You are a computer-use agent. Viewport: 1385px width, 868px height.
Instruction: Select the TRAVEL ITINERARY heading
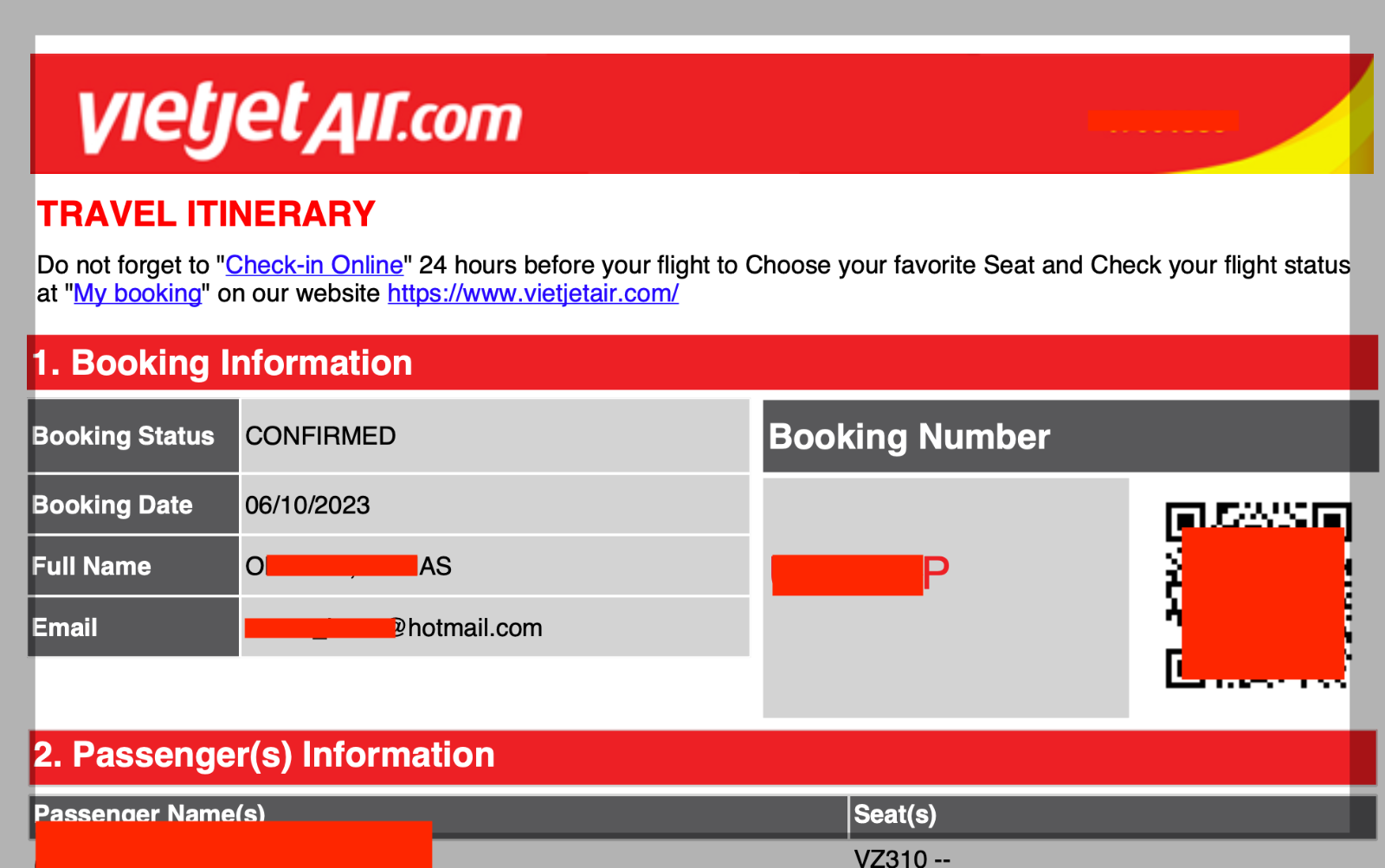click(x=206, y=214)
